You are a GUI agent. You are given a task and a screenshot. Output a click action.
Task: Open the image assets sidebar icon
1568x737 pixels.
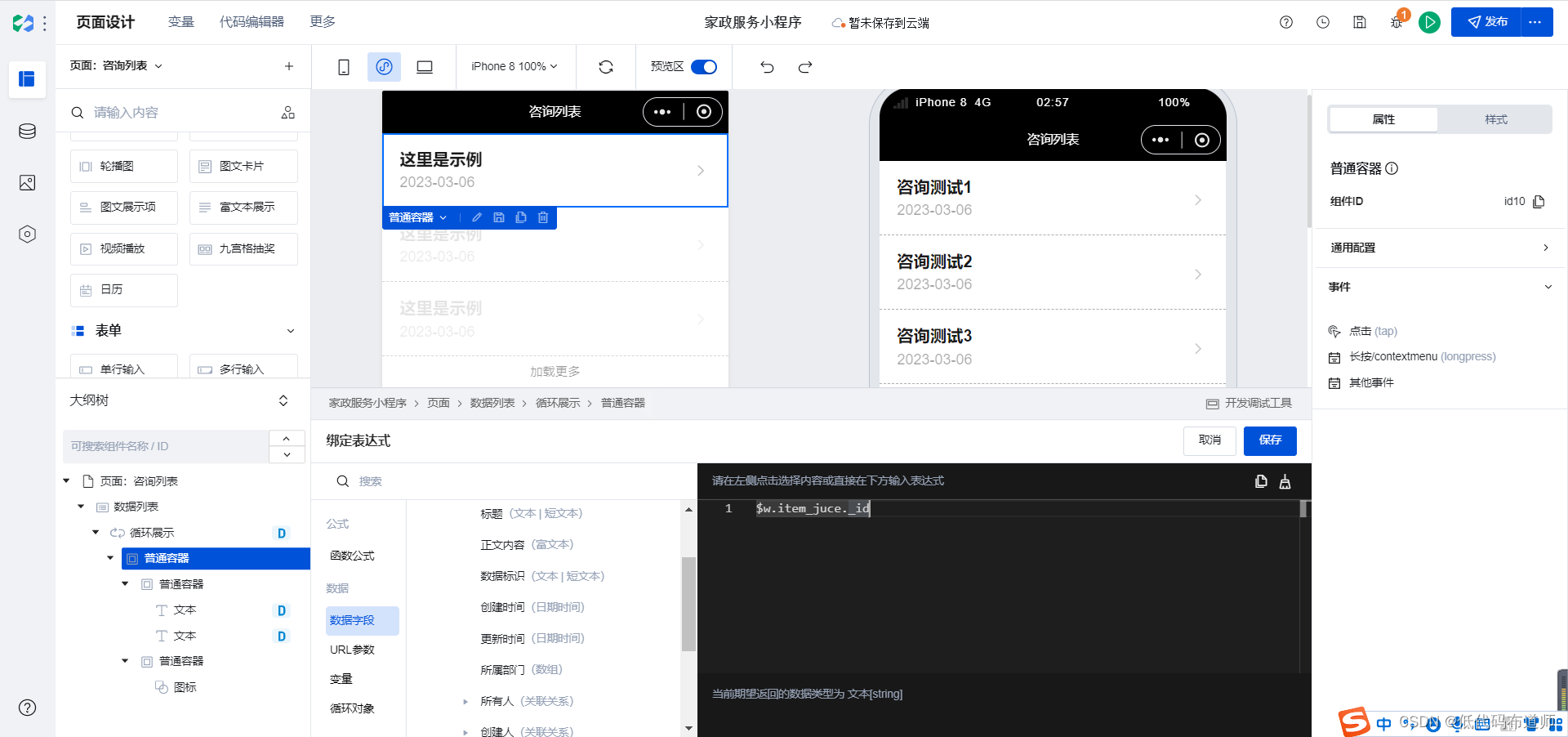(x=27, y=183)
